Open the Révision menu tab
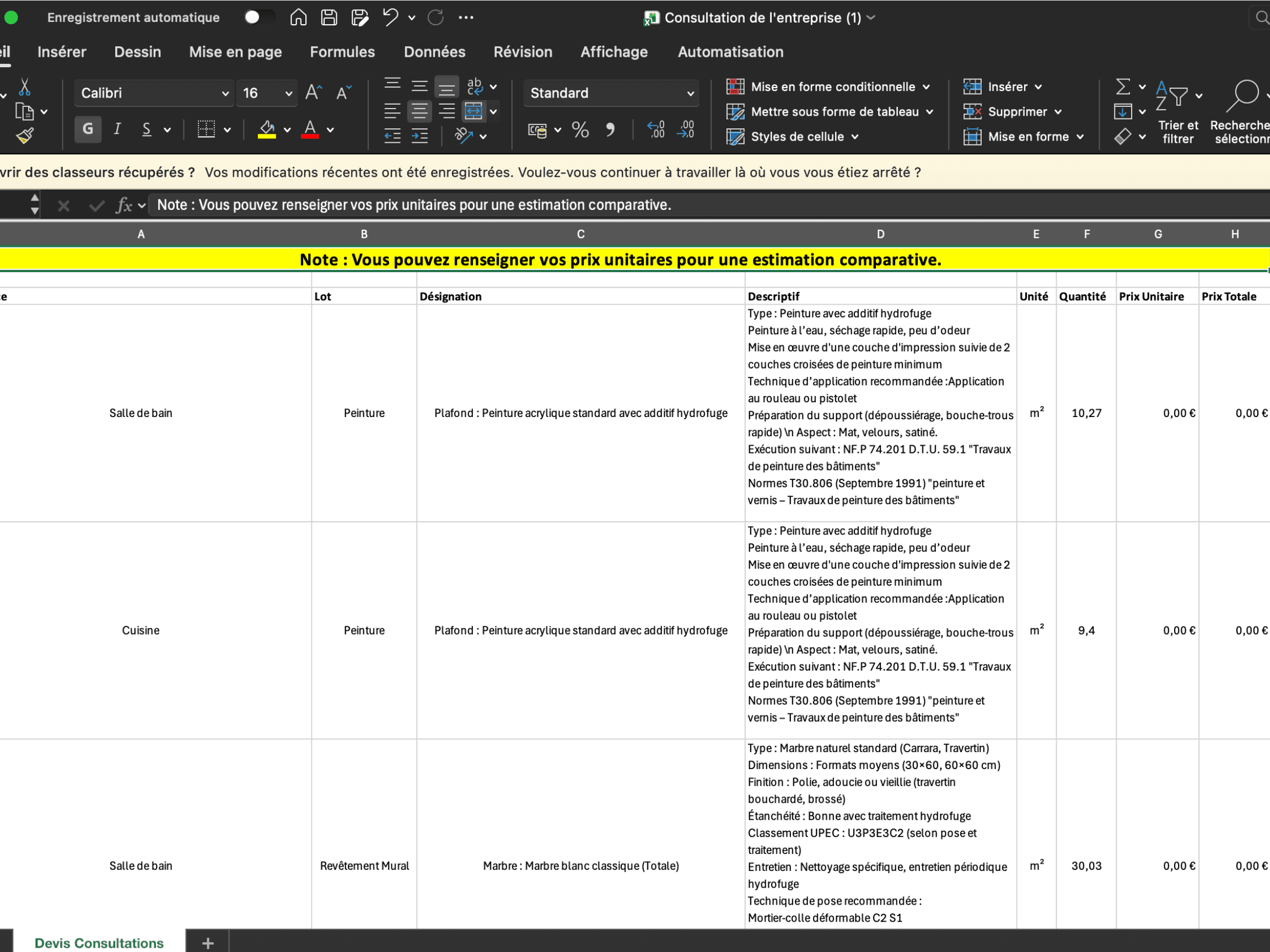 point(523,52)
